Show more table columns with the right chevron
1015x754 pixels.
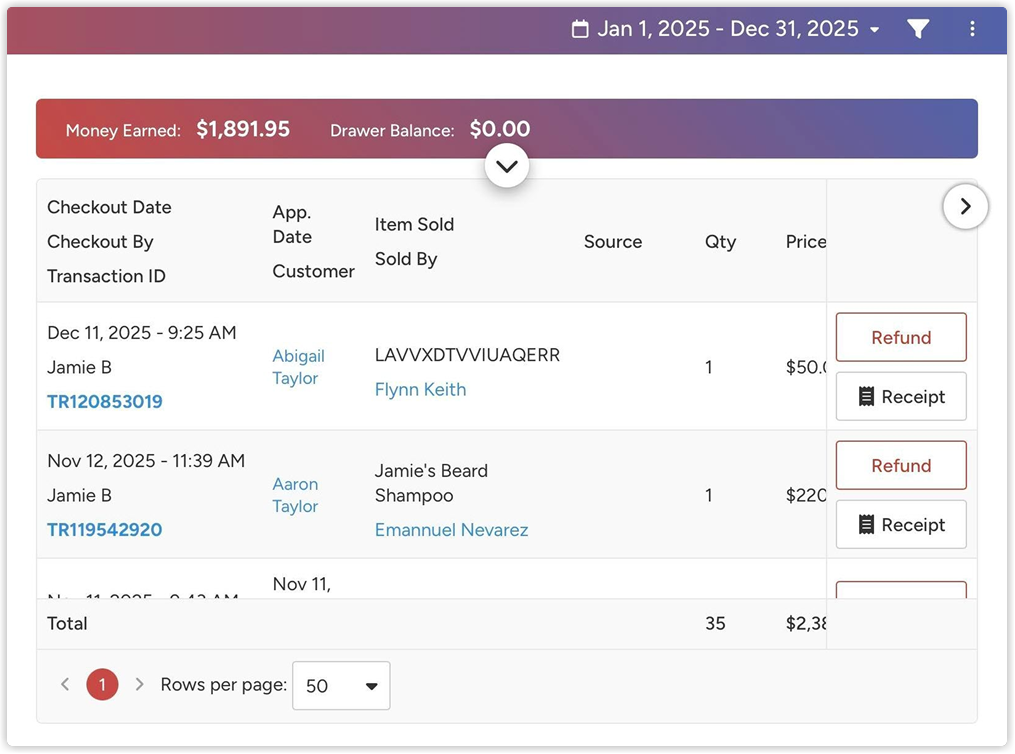[965, 206]
